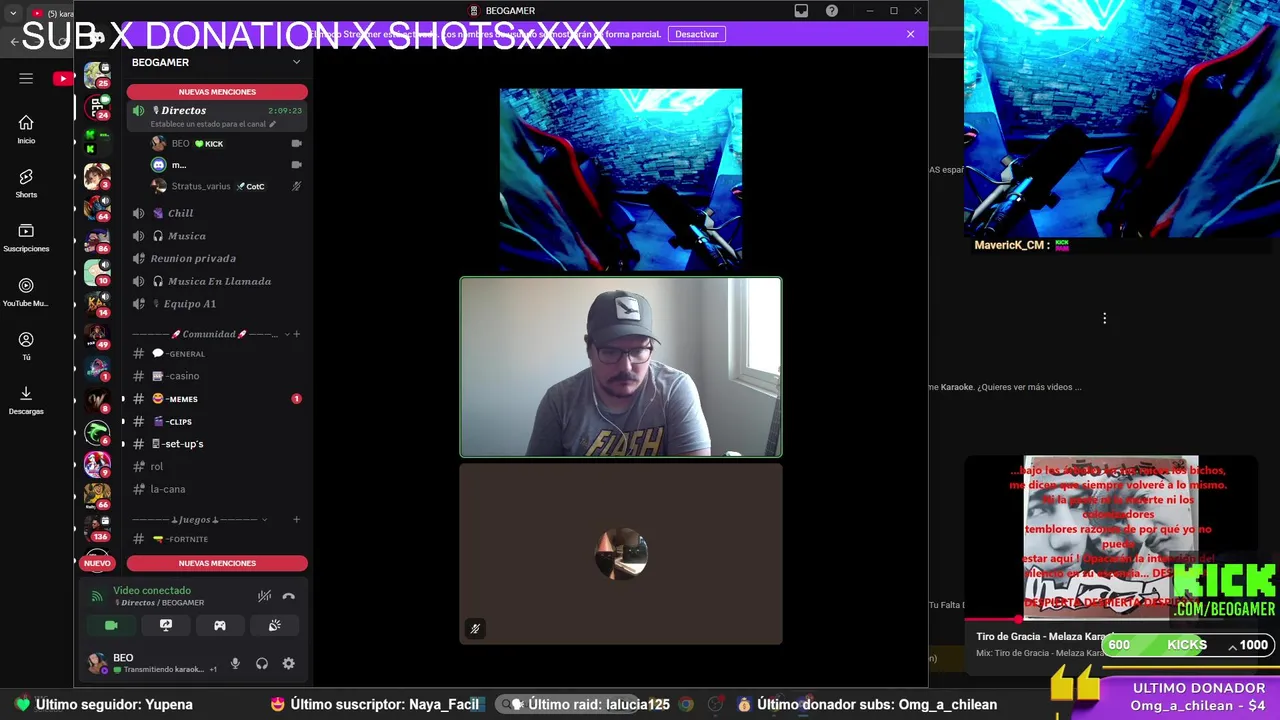Click the bottom NUEVAS MENCIONES banner

point(217,563)
